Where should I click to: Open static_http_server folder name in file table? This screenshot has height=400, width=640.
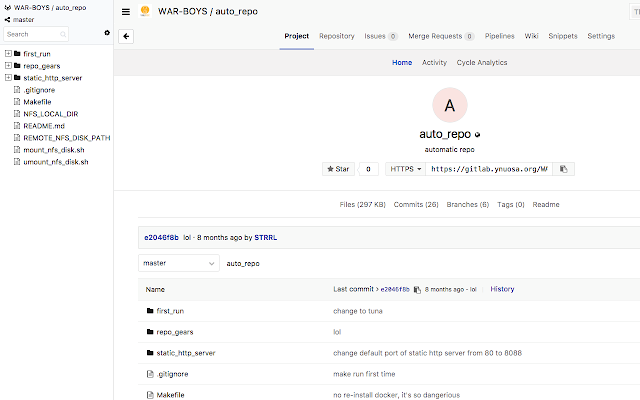tap(186, 353)
